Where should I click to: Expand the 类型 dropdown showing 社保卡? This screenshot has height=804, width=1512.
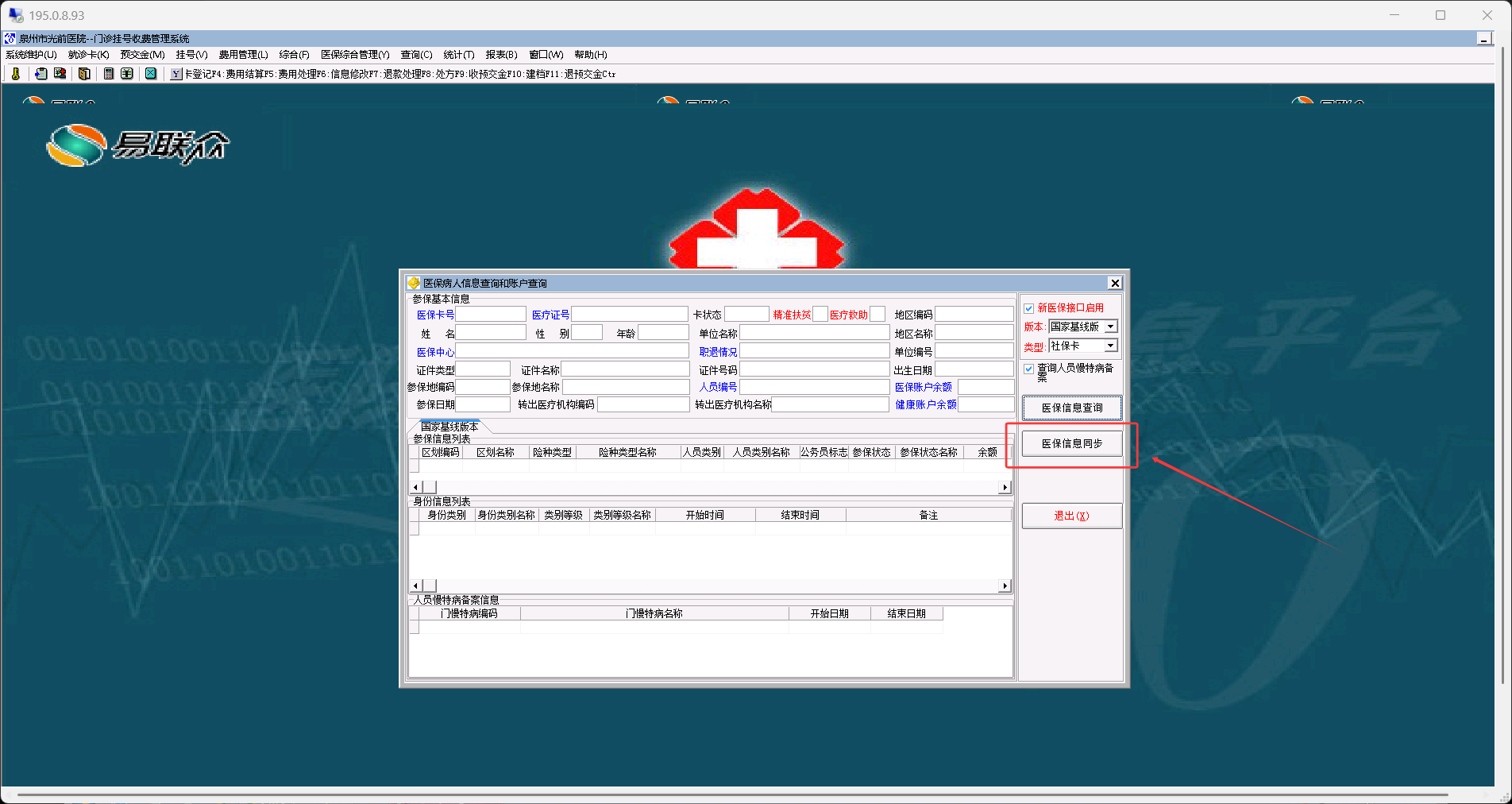(x=1110, y=346)
